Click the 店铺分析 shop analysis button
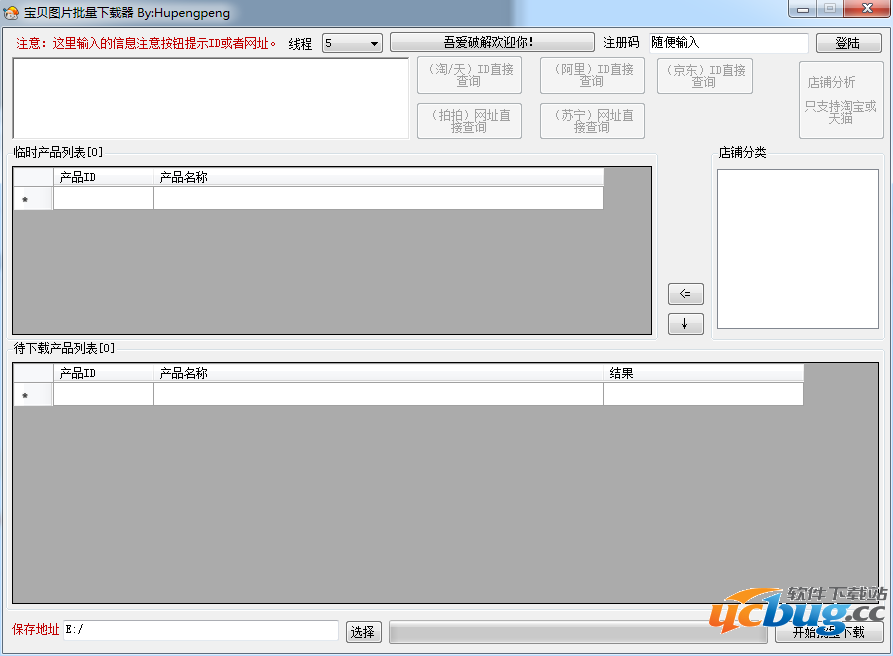The width and height of the screenshot is (893, 656). coord(841,100)
